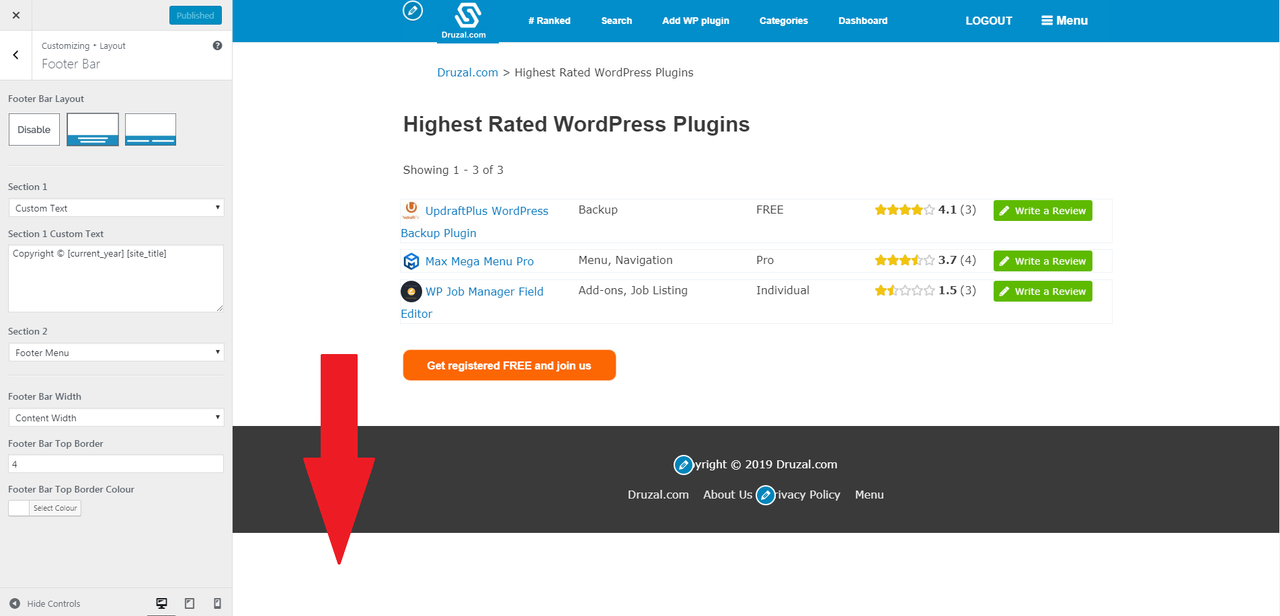Click Write a Review for Max Mega Menu Pro
The image size is (1280, 616).
[x=1042, y=260]
